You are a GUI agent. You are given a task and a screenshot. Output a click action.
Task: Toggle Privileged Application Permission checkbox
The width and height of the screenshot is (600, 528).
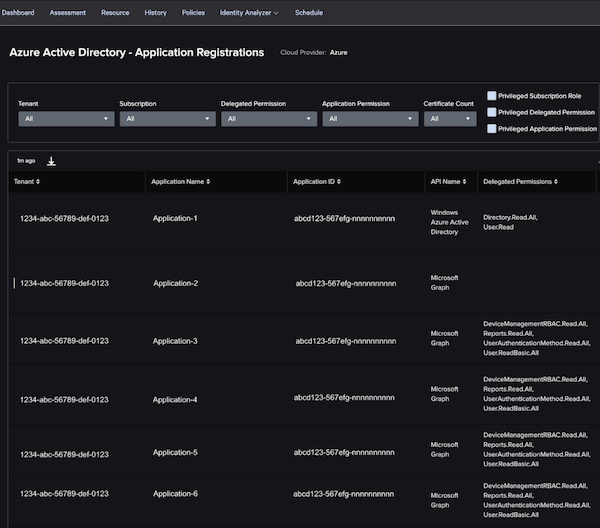point(492,128)
